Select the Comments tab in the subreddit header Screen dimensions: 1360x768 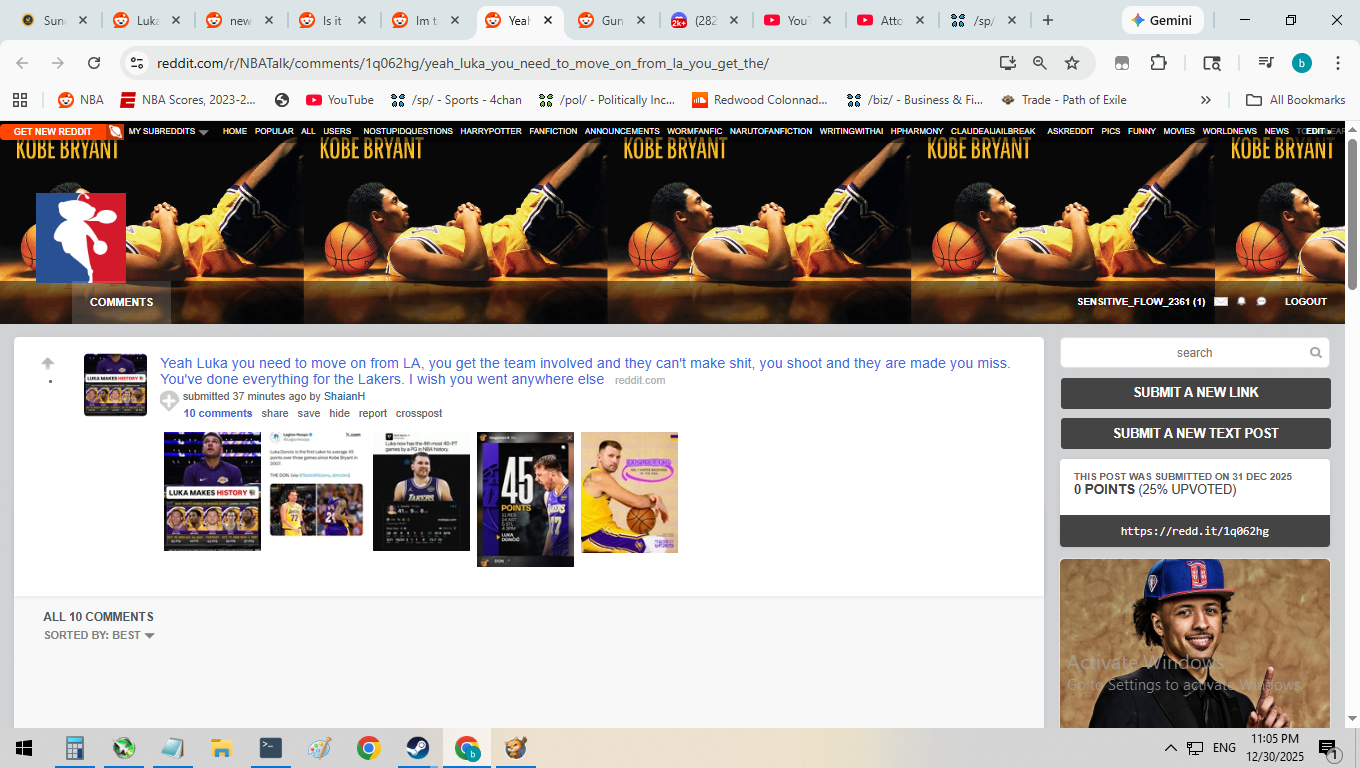pyautogui.click(x=121, y=302)
